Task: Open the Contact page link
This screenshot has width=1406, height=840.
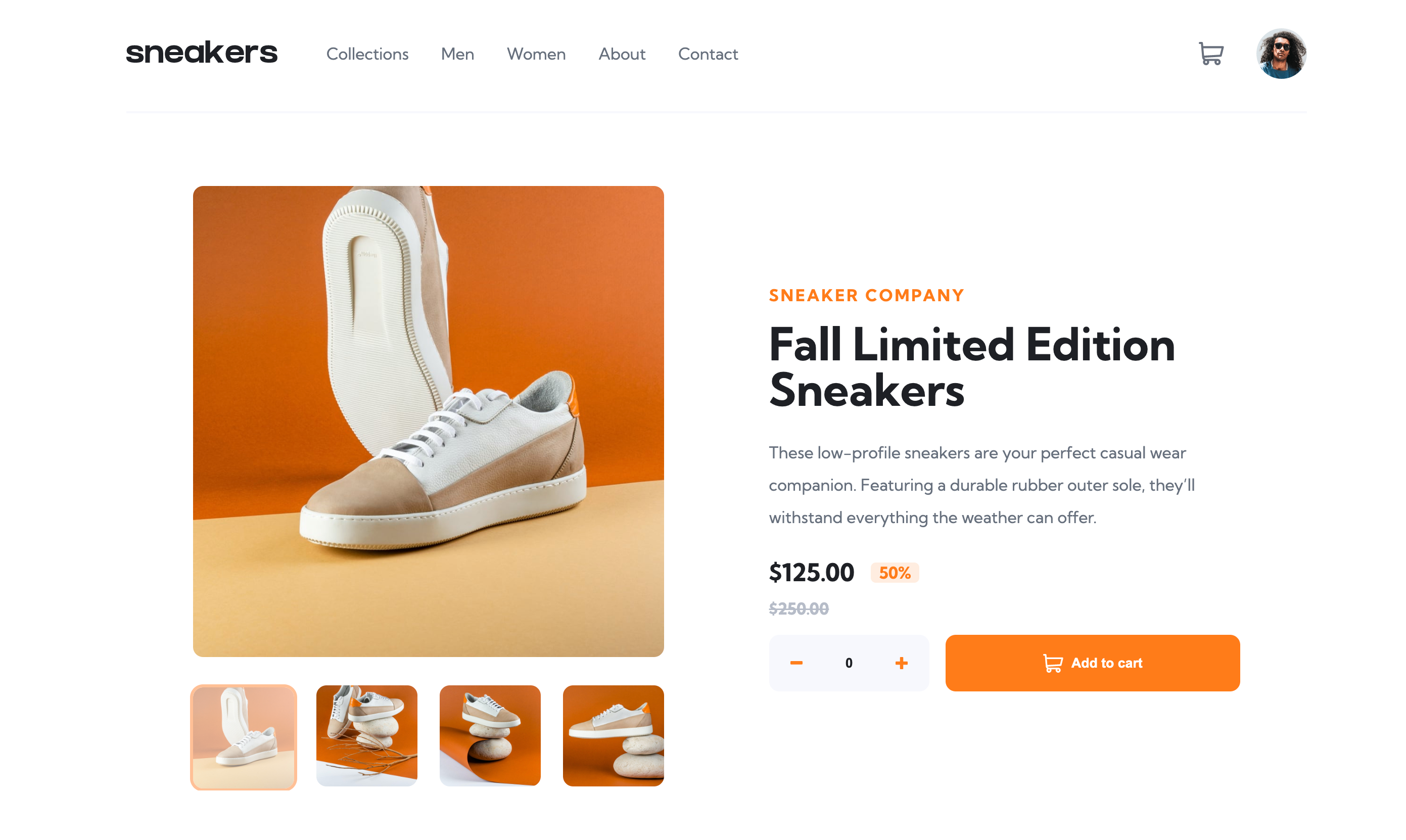Action: coord(708,54)
